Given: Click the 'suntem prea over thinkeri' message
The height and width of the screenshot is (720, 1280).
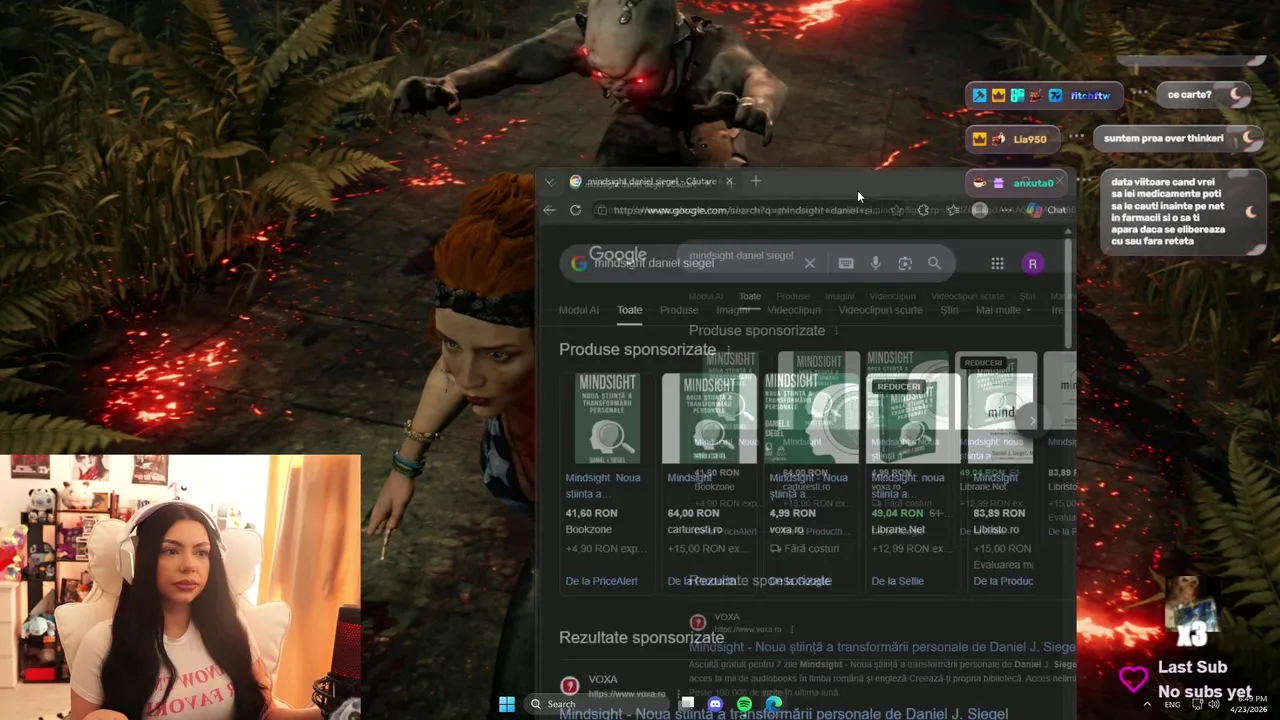Looking at the screenshot, I should tap(1164, 138).
